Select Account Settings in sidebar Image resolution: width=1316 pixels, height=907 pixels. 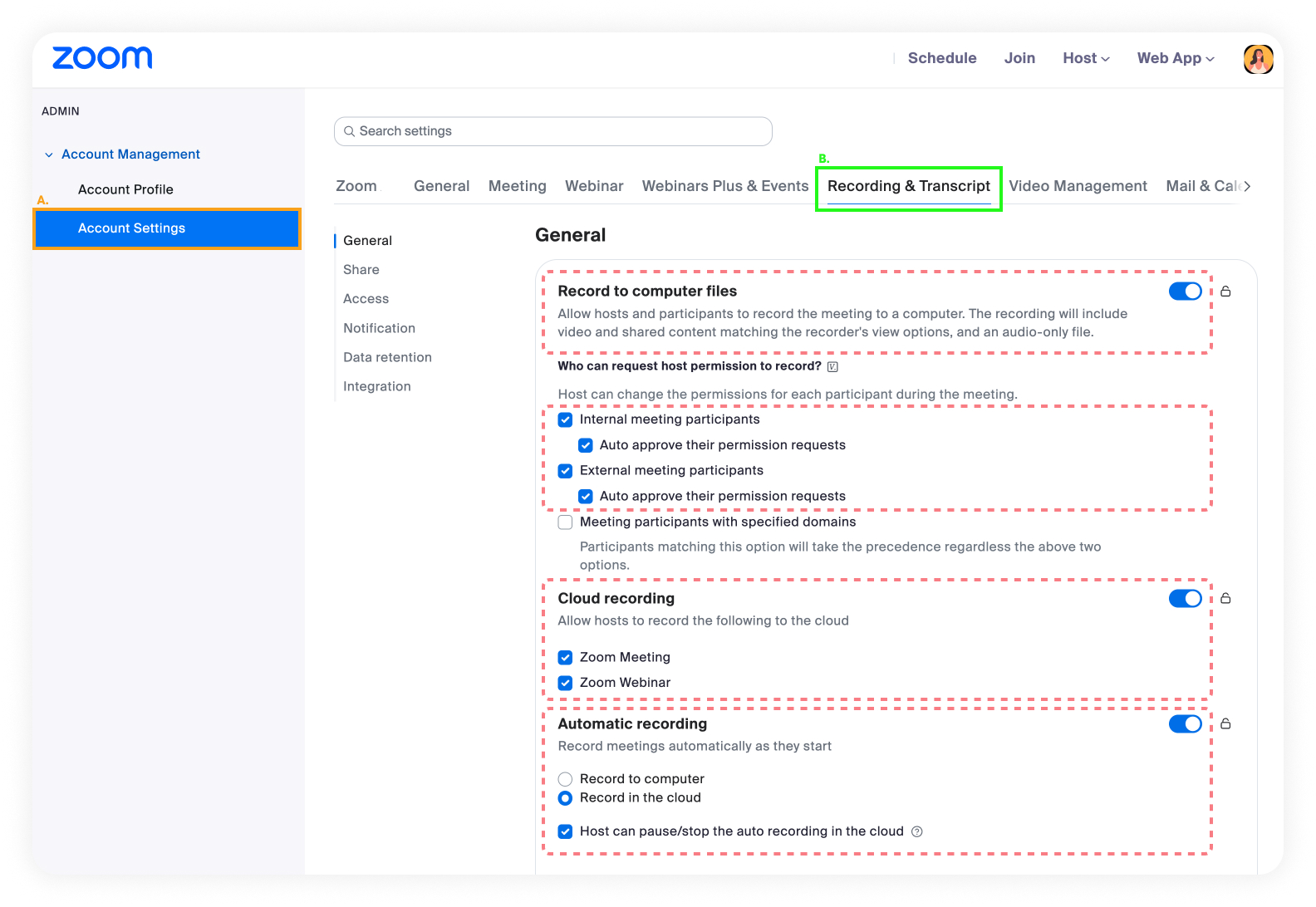167,228
